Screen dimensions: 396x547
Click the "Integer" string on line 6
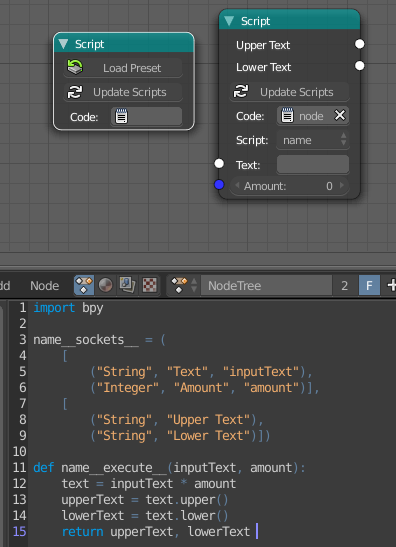(128, 388)
